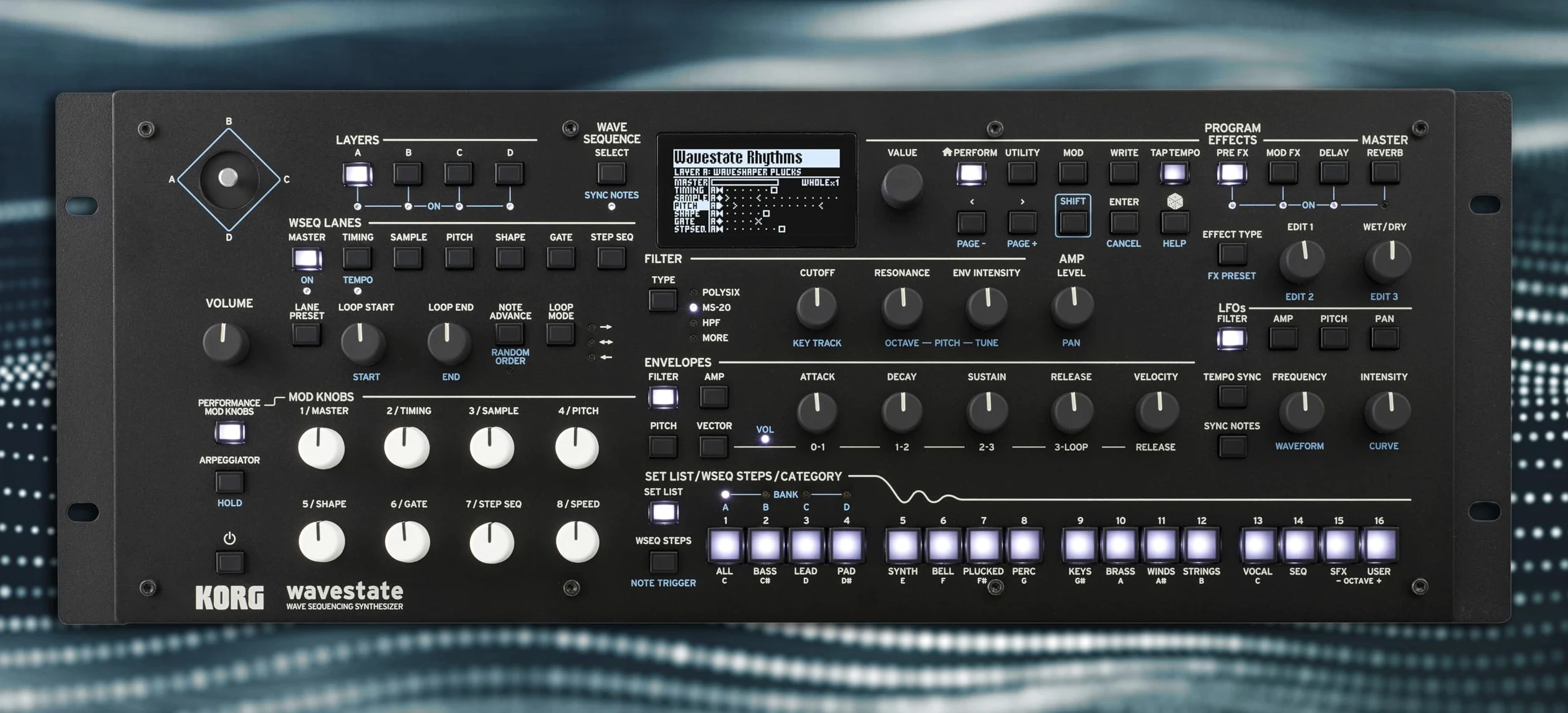
Task: Click the Note Advance button
Action: pyautogui.click(x=510, y=334)
